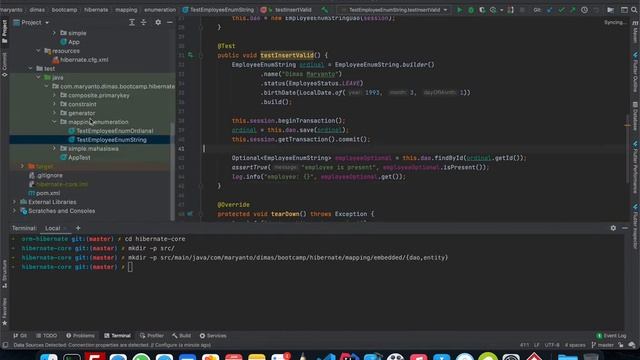Screen dimensions: 640x360
Task: Open TestEmployeeEnumOrdianal file in tree
Action: (x=111, y=131)
